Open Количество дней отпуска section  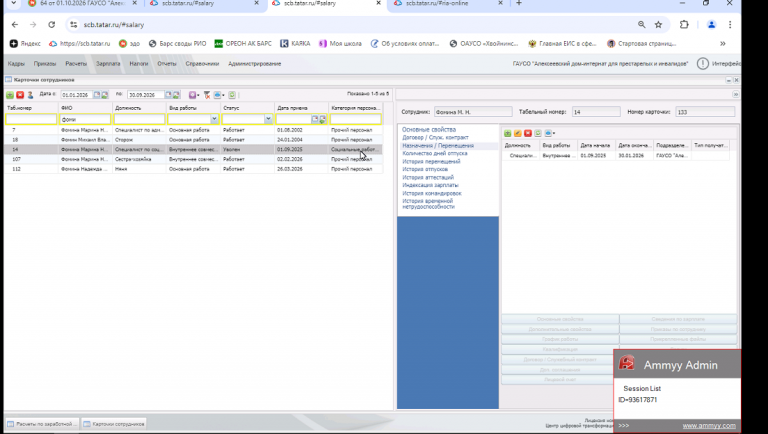coord(434,153)
